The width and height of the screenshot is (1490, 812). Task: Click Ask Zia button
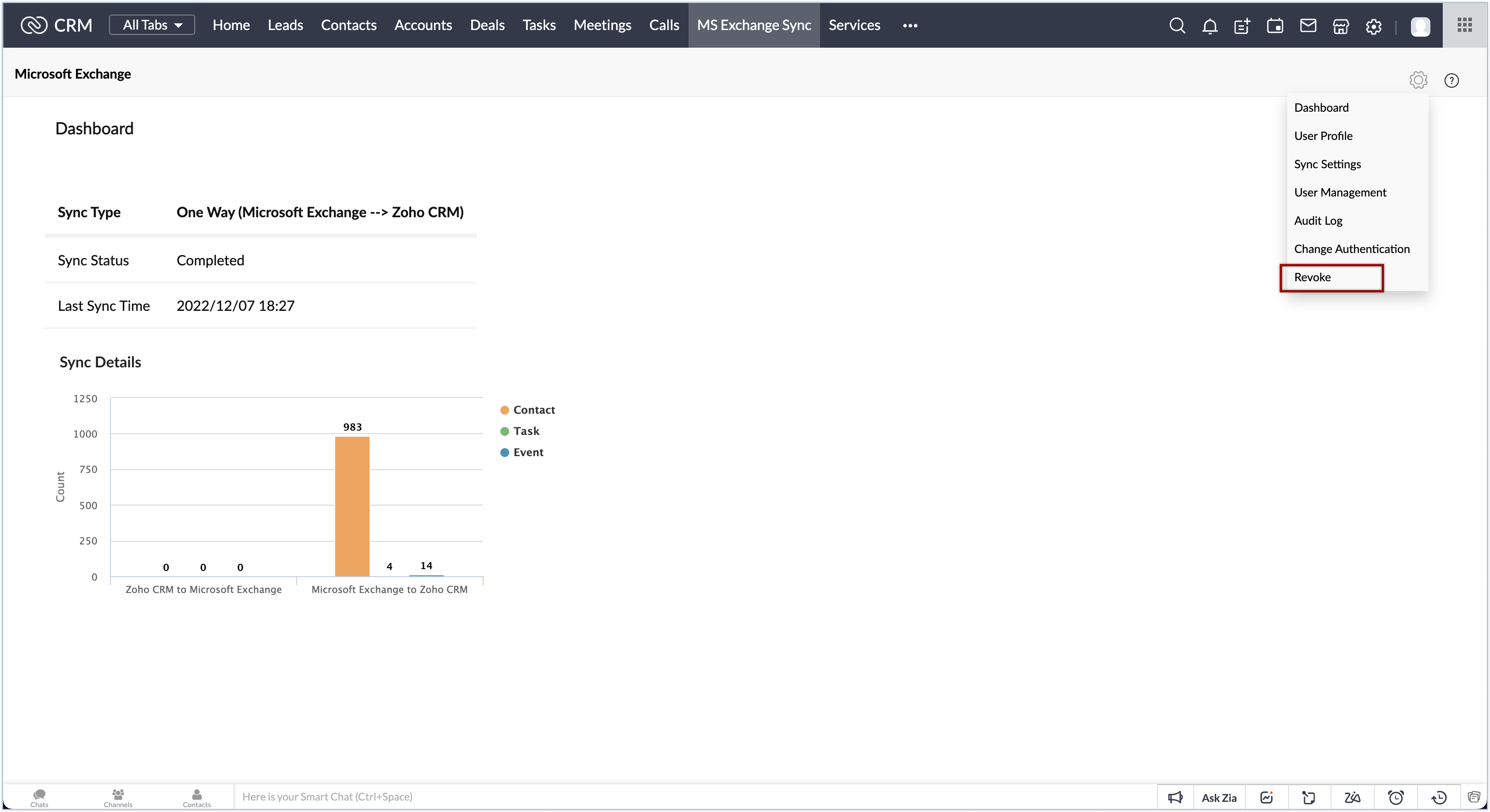click(x=1219, y=797)
